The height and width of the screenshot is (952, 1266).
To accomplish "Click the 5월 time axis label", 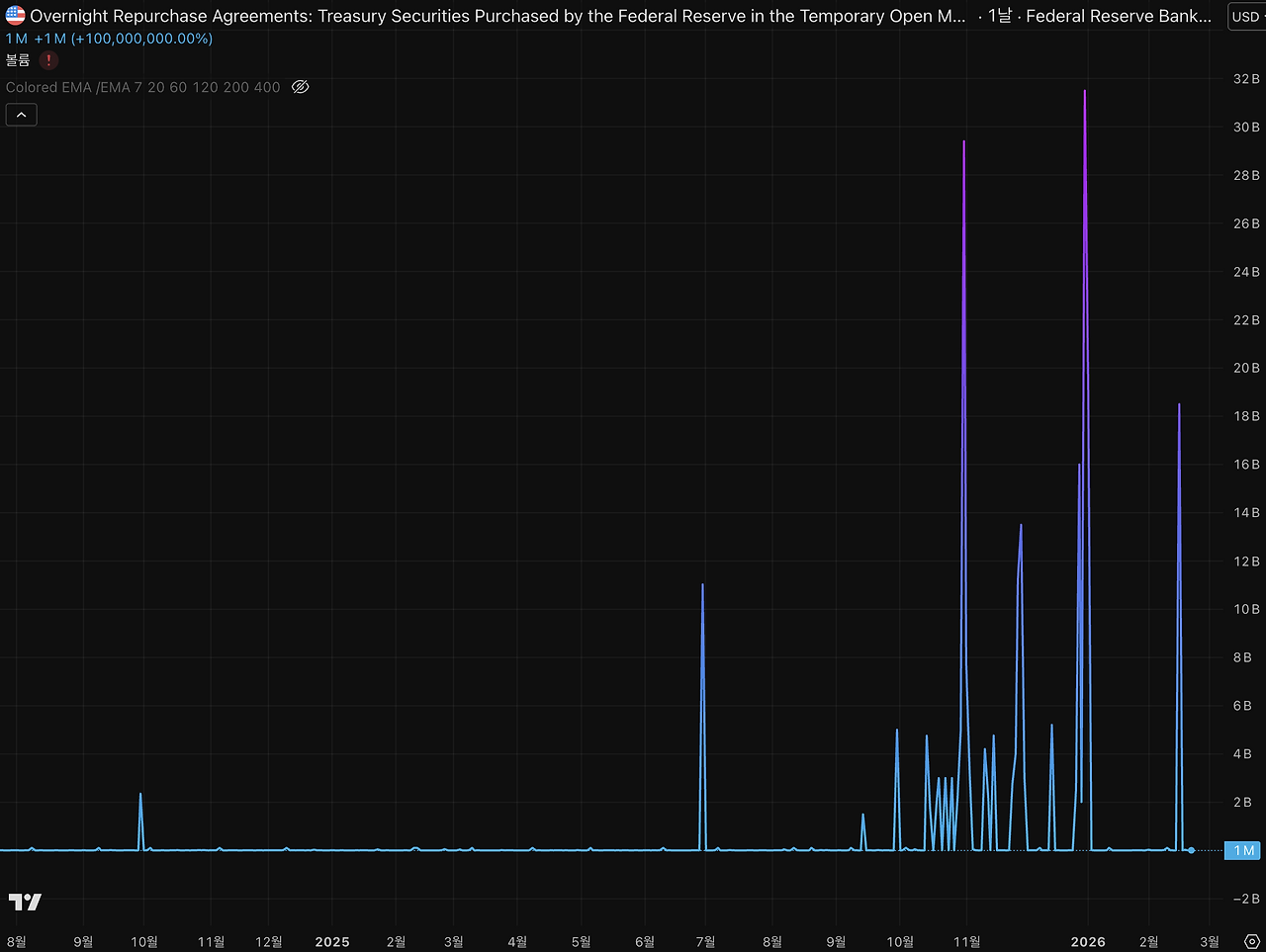I will click(582, 942).
